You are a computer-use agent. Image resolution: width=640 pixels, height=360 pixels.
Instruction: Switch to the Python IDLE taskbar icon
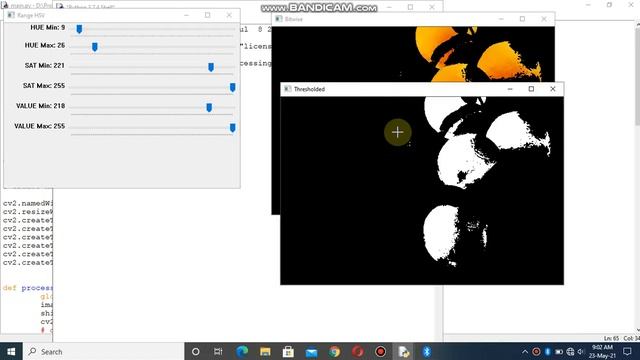[404, 351]
